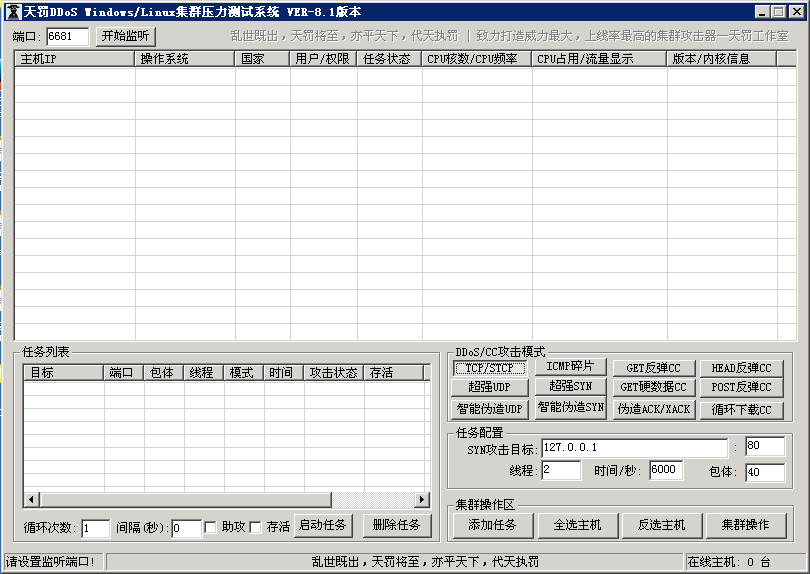Click the 时间 header in task list
This screenshot has width=810, height=574.
tap(284, 373)
